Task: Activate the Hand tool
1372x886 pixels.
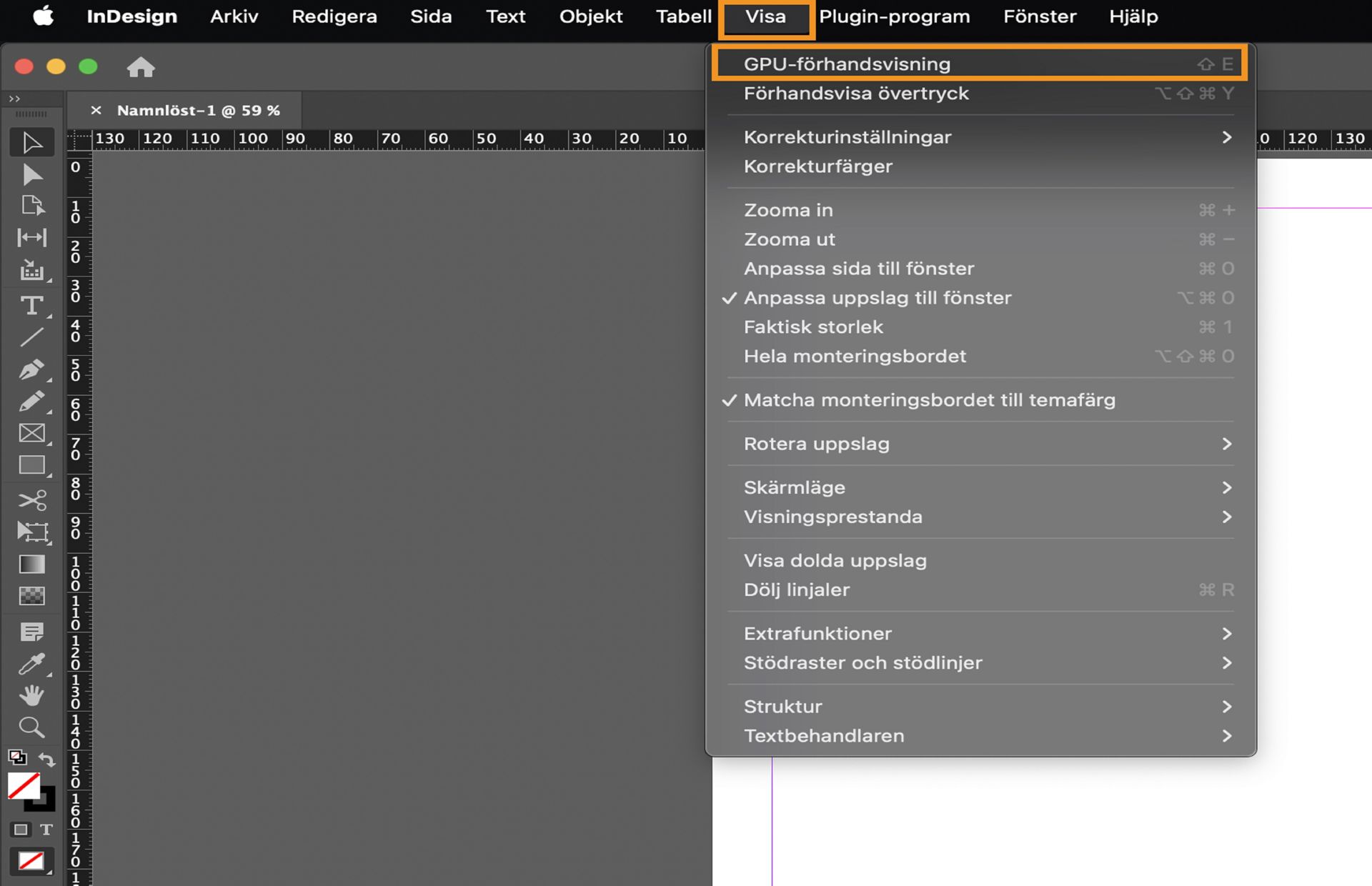Action: click(31, 695)
